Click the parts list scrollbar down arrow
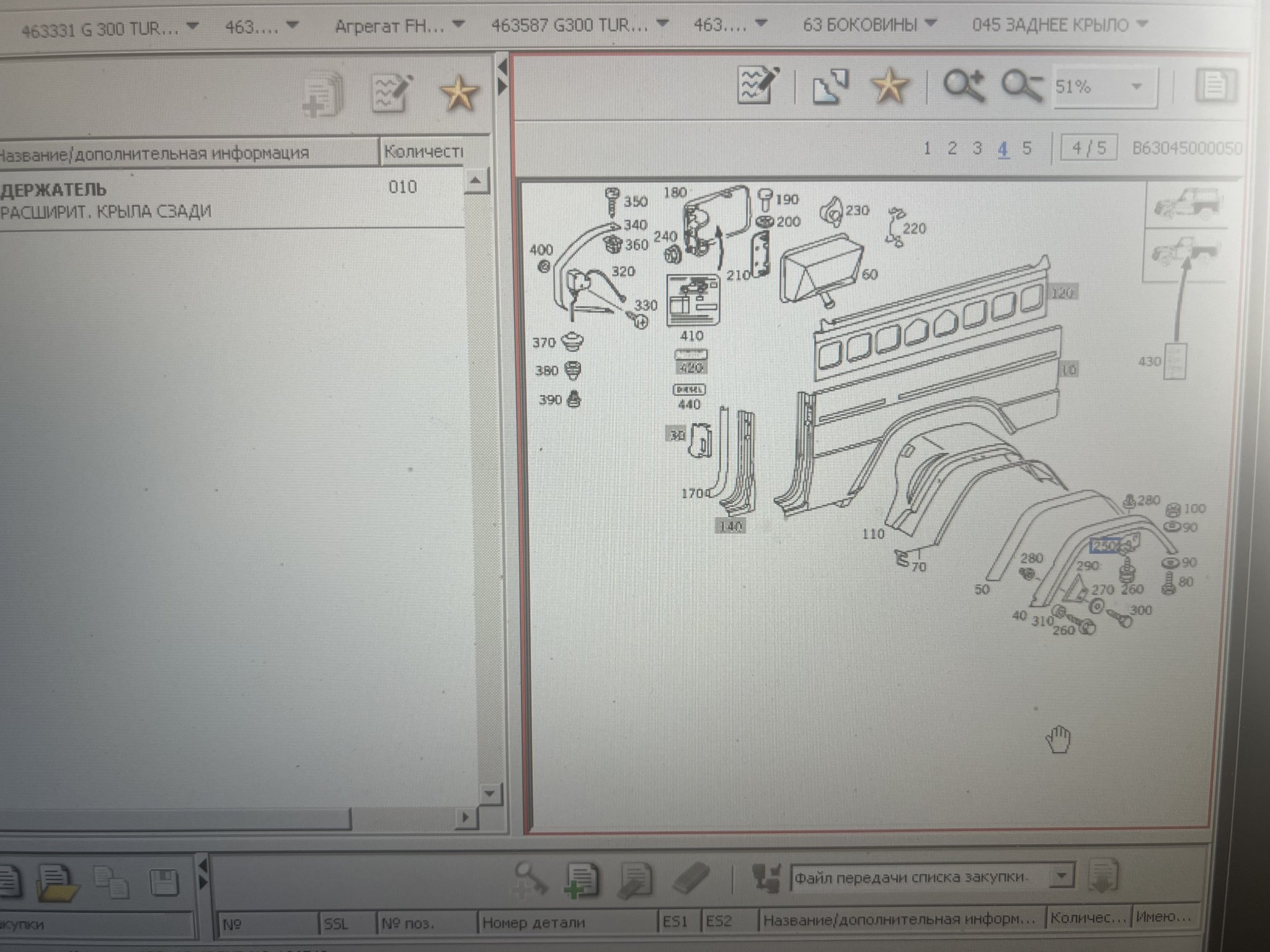Viewport: 1270px width, 952px height. (x=489, y=793)
